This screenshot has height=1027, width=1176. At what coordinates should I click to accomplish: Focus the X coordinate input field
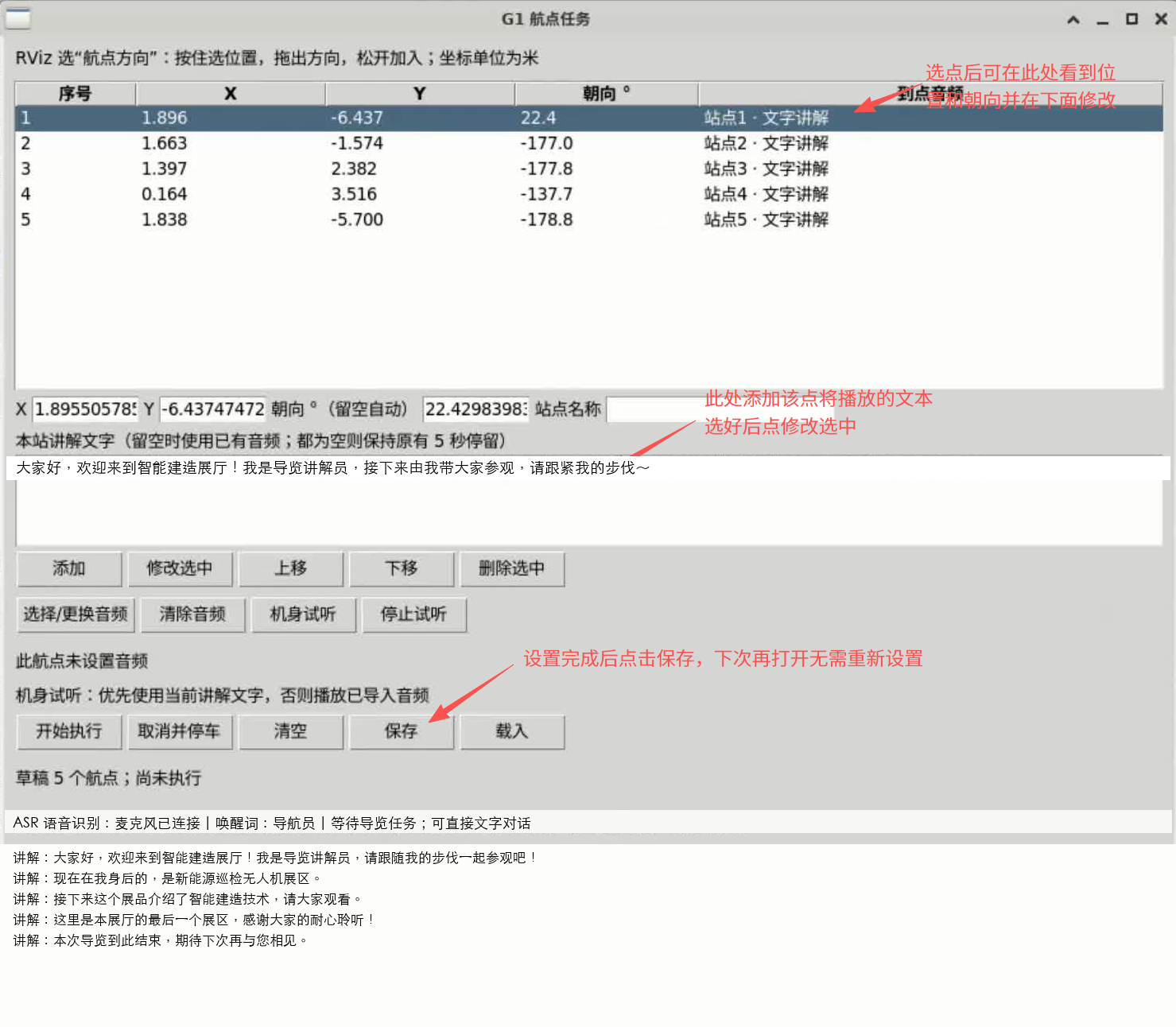tap(85, 409)
